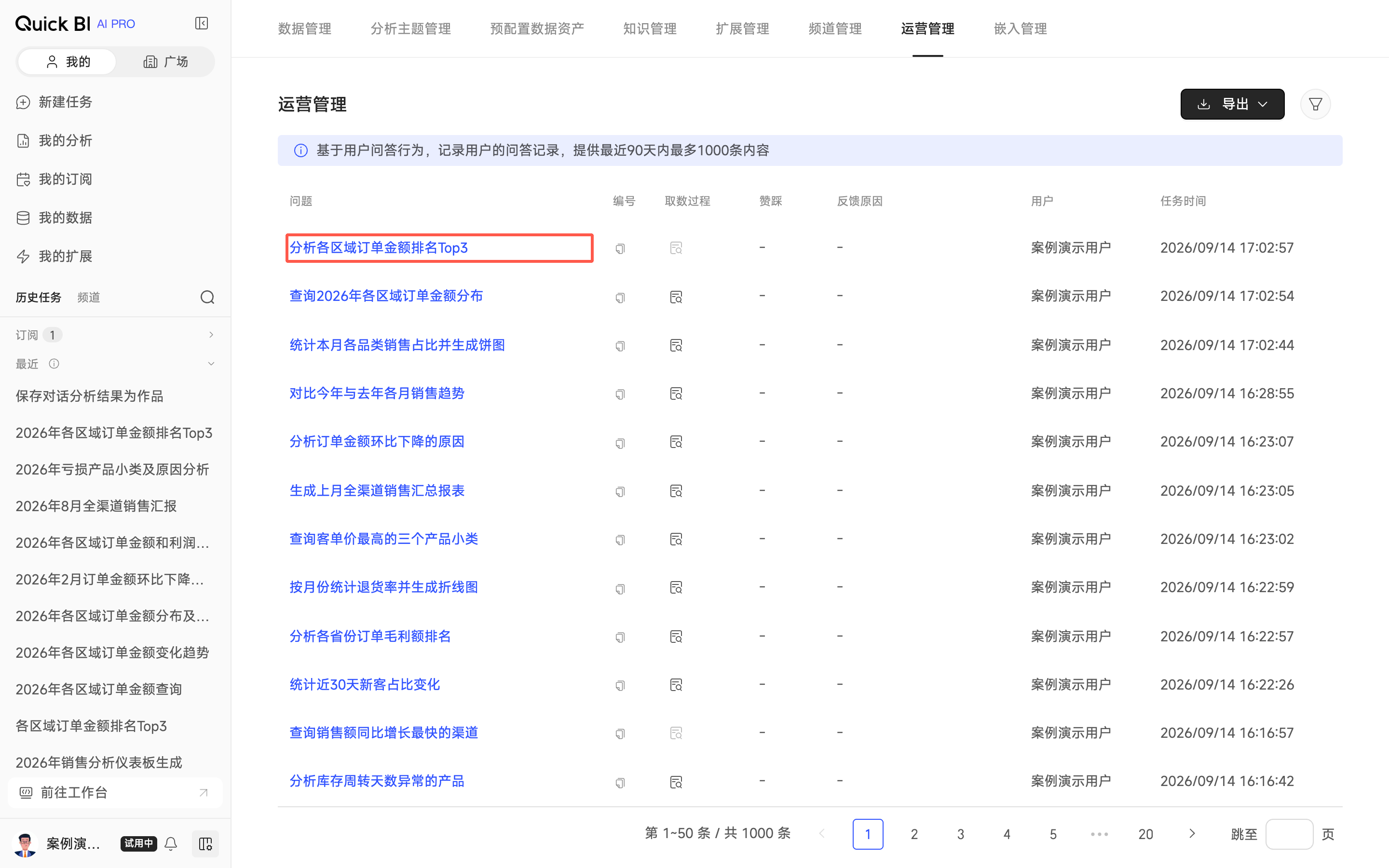Viewport: 1389px width, 868px height.
Task: Copy ID of 分析订单金额环比下降的原因 row
Action: coord(620,443)
